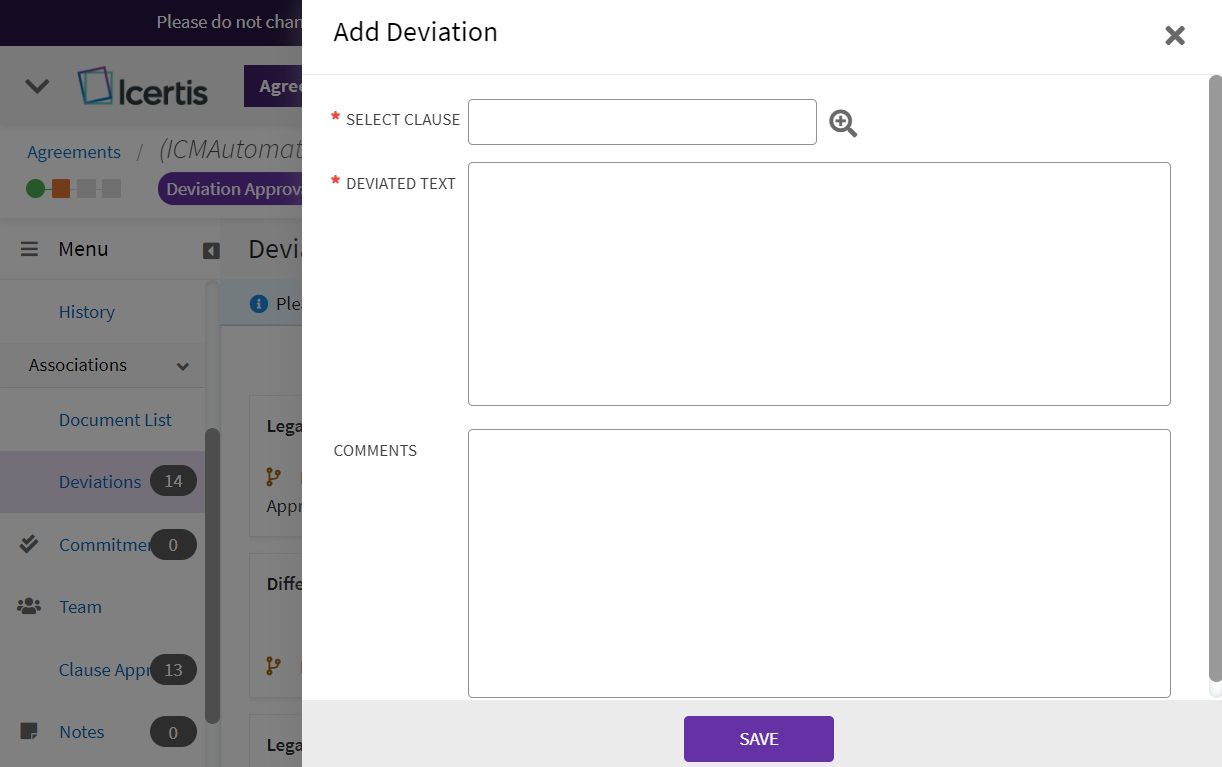The height and width of the screenshot is (767, 1222).
Task: Click the clause search magnifier icon
Action: pyautogui.click(x=843, y=123)
